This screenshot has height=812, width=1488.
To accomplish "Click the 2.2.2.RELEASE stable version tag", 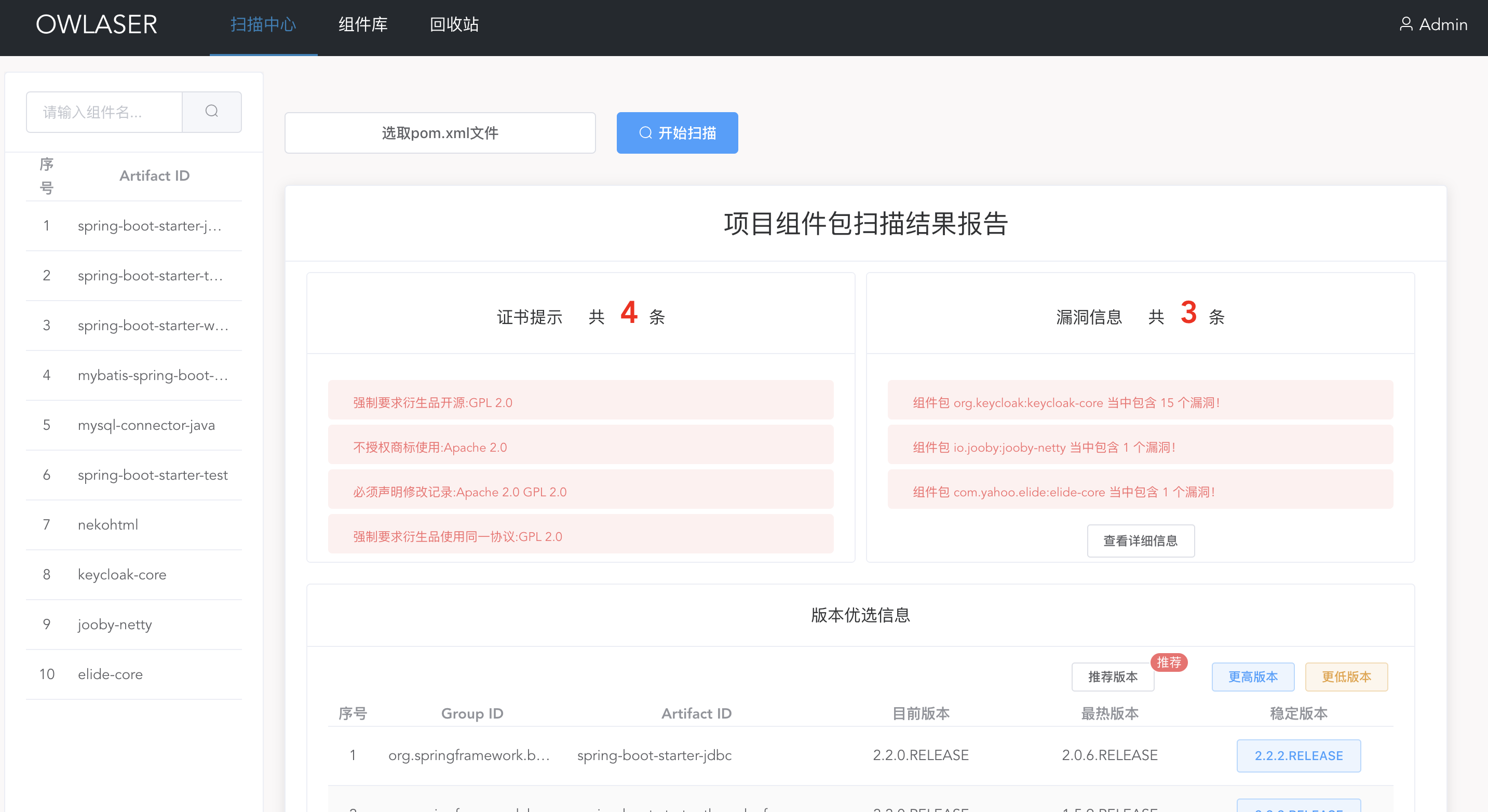I will (x=1298, y=755).
